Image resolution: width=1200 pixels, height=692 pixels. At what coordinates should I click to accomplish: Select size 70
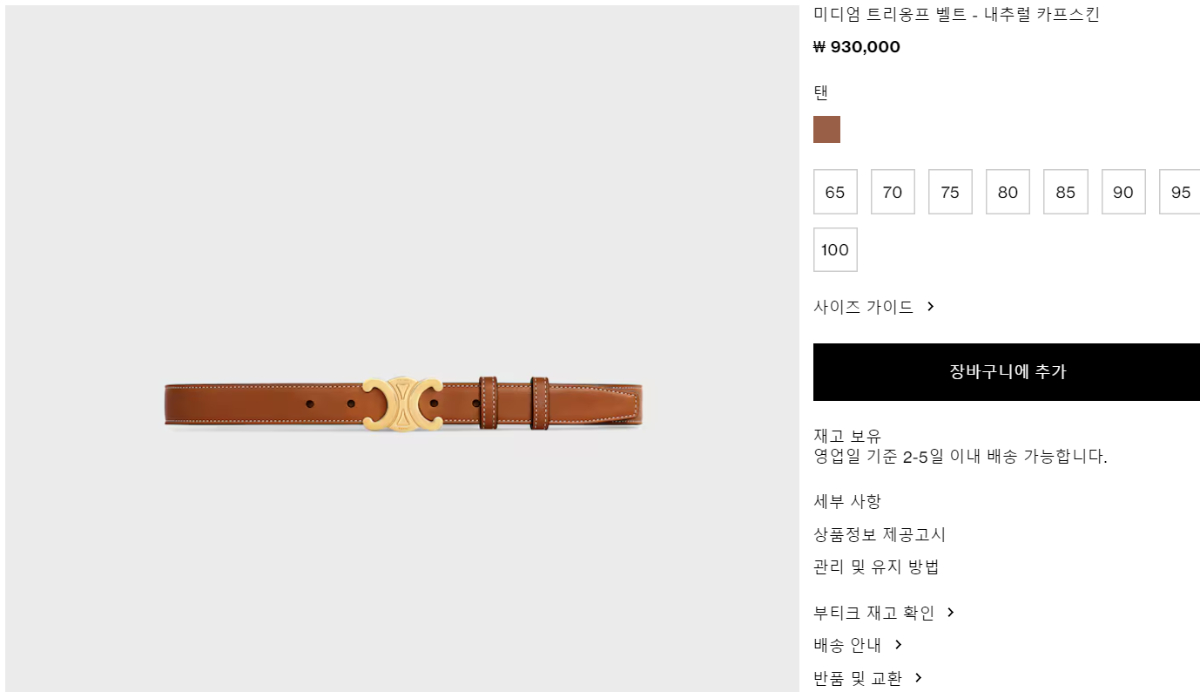(893, 192)
